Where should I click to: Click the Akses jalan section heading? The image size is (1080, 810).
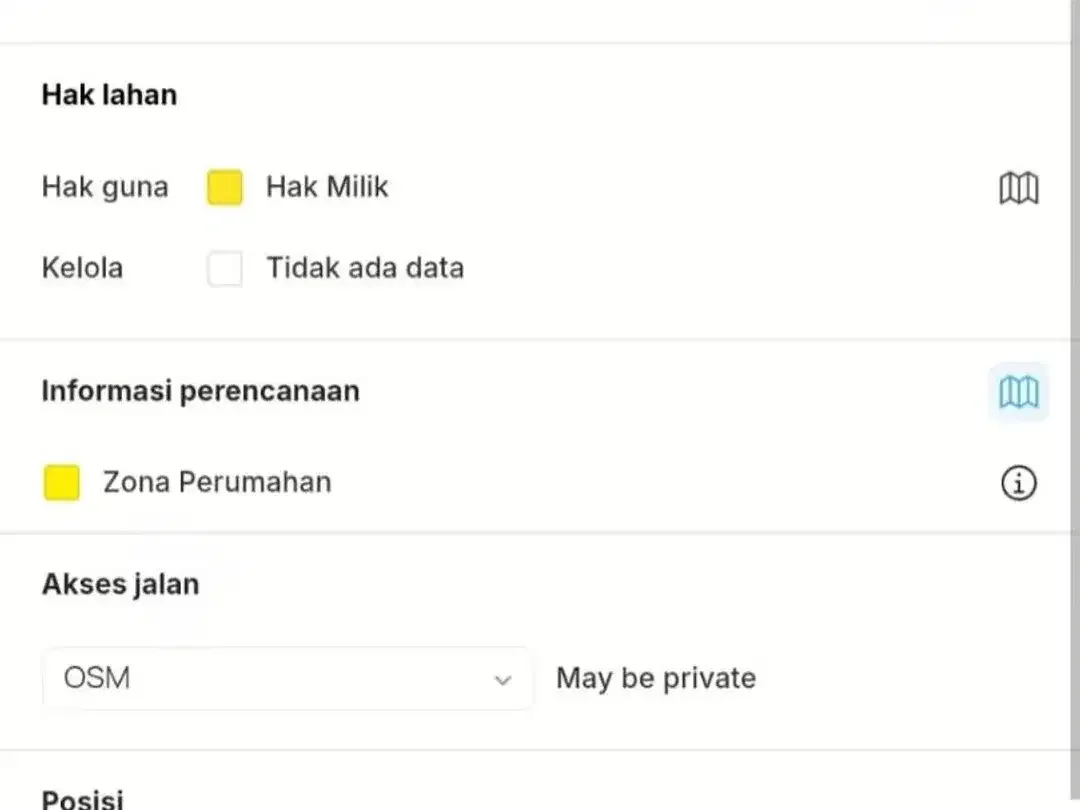(121, 585)
